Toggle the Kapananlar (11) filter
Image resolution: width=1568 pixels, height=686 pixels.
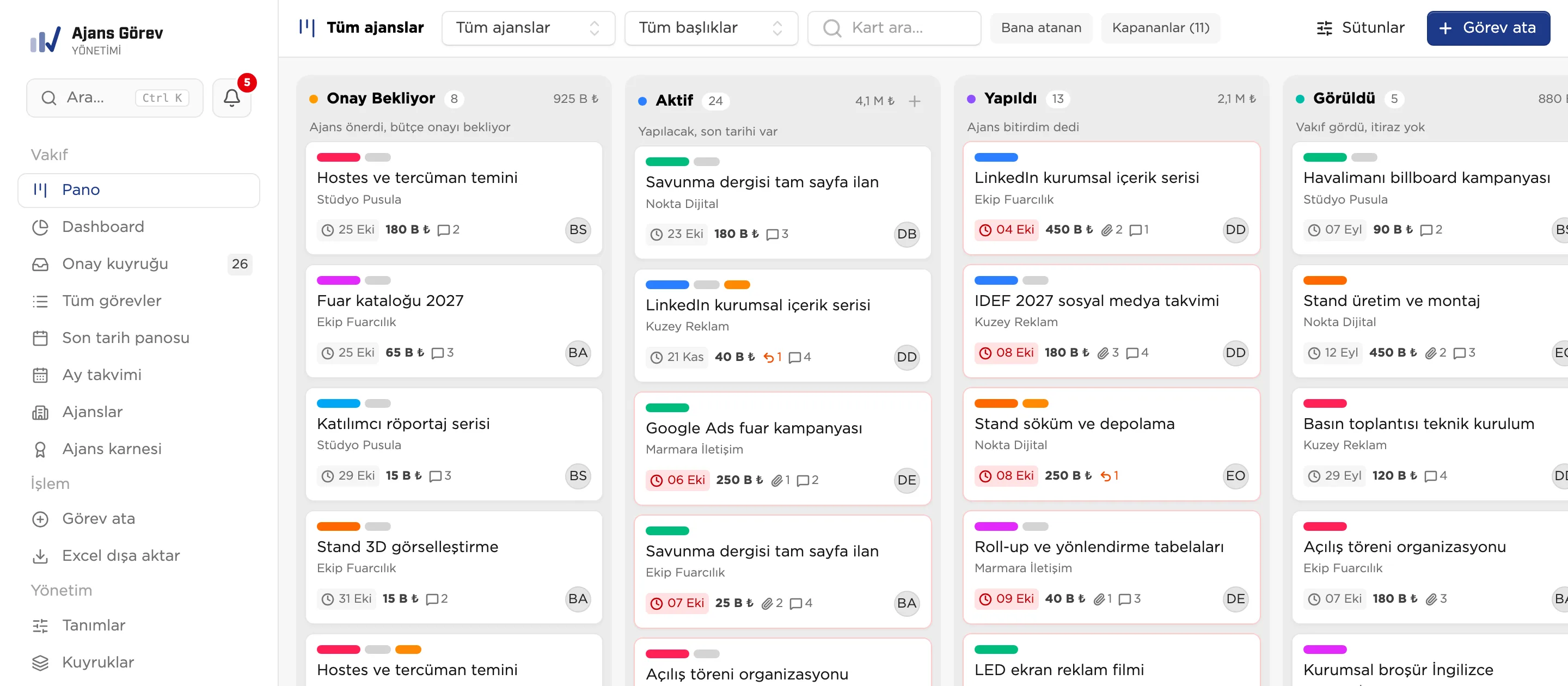point(1160,28)
